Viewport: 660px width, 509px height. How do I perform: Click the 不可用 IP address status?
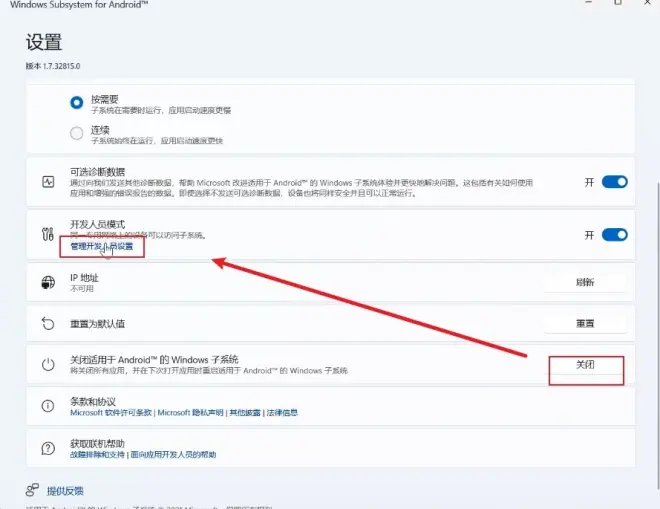click(82, 289)
